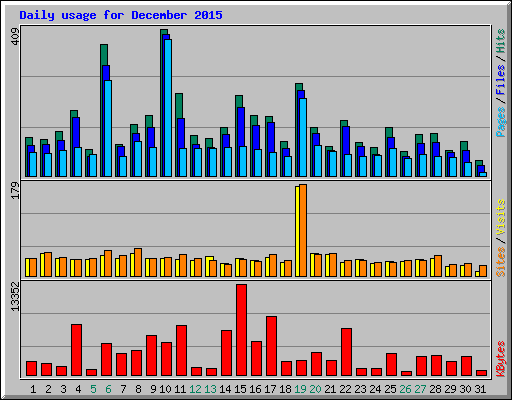The width and height of the screenshot is (512, 400).
Task: Click the orange visits bar for day 8
Action: pos(138,262)
